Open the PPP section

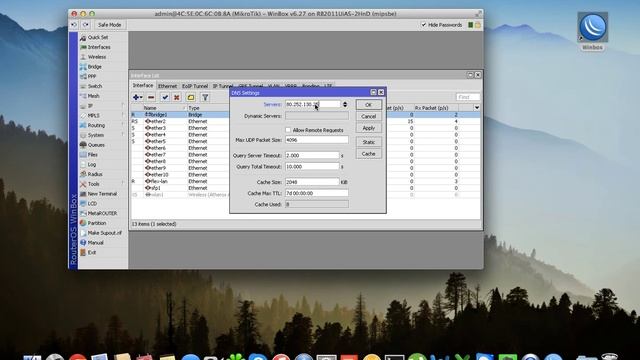[x=92, y=76]
